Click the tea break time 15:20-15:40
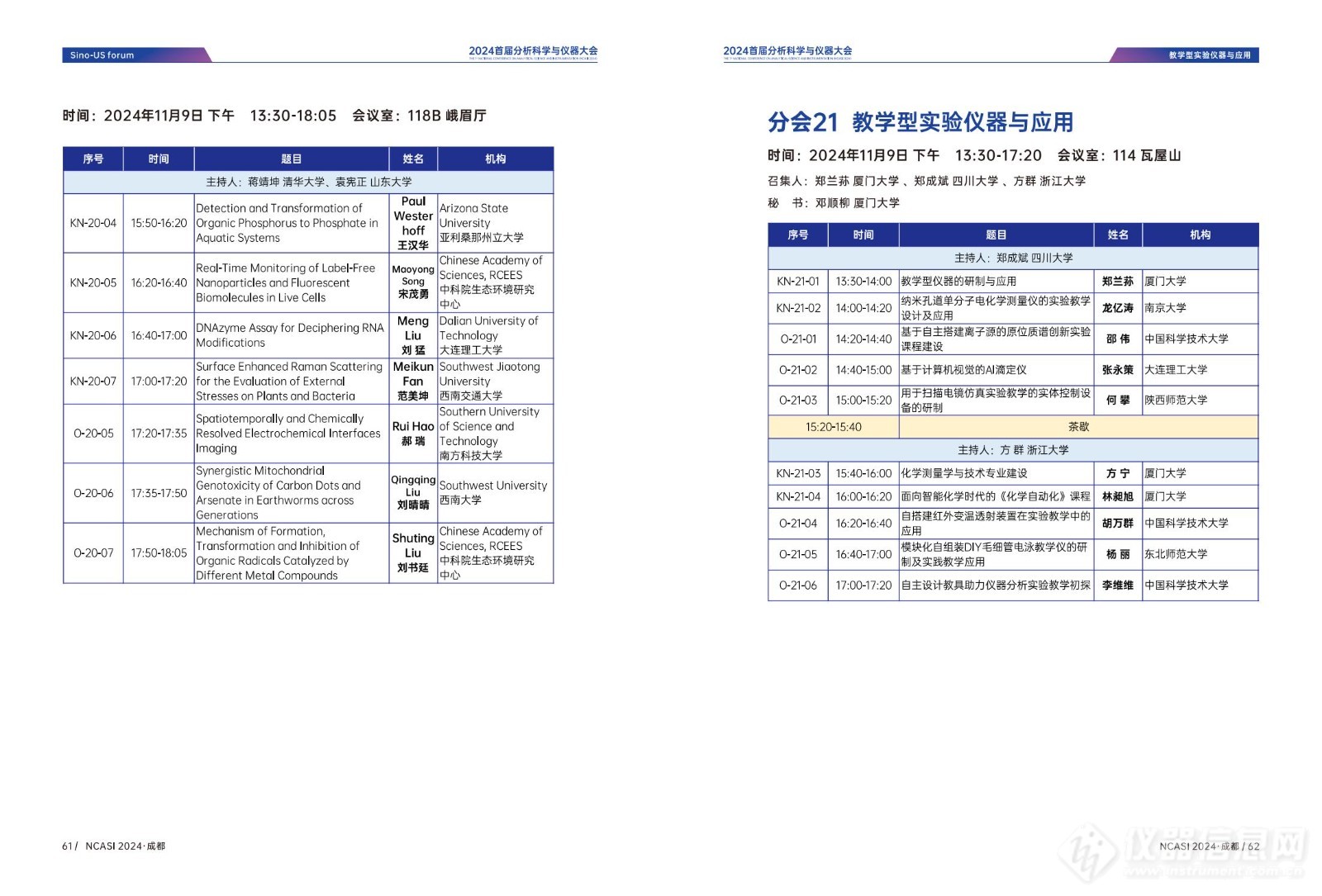 pos(834,427)
